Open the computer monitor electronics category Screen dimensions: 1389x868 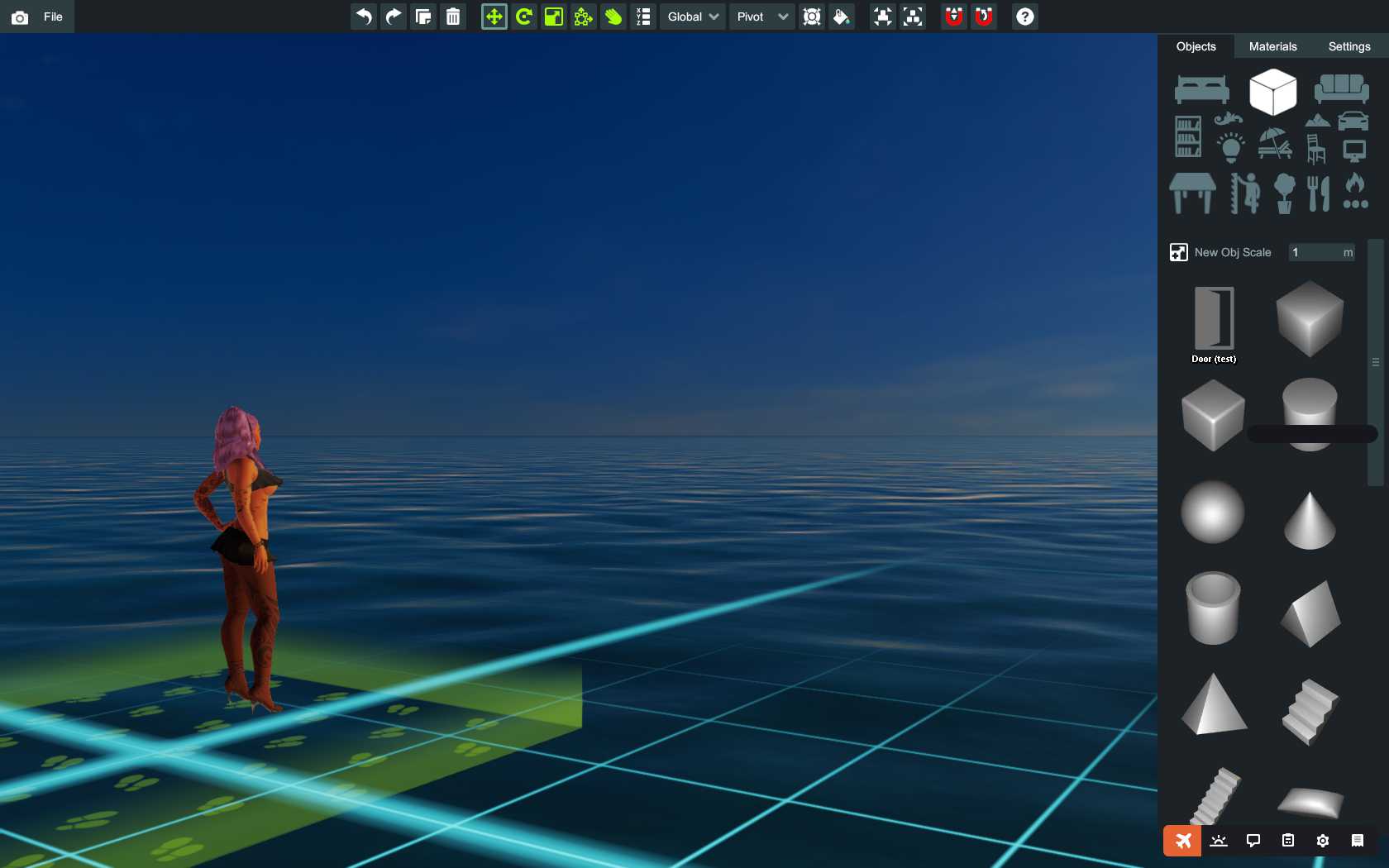click(1354, 150)
